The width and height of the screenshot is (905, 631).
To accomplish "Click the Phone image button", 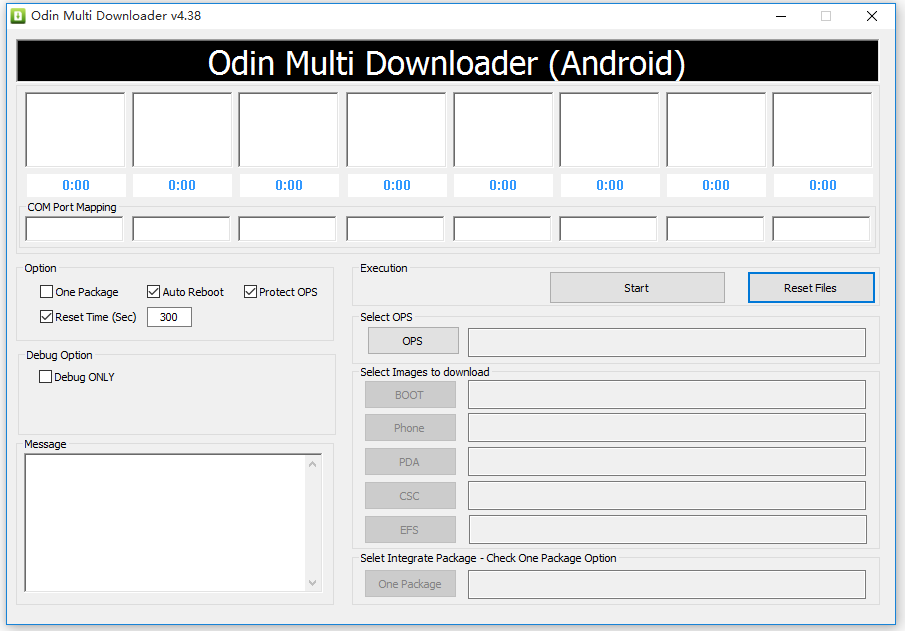I will tap(410, 428).
